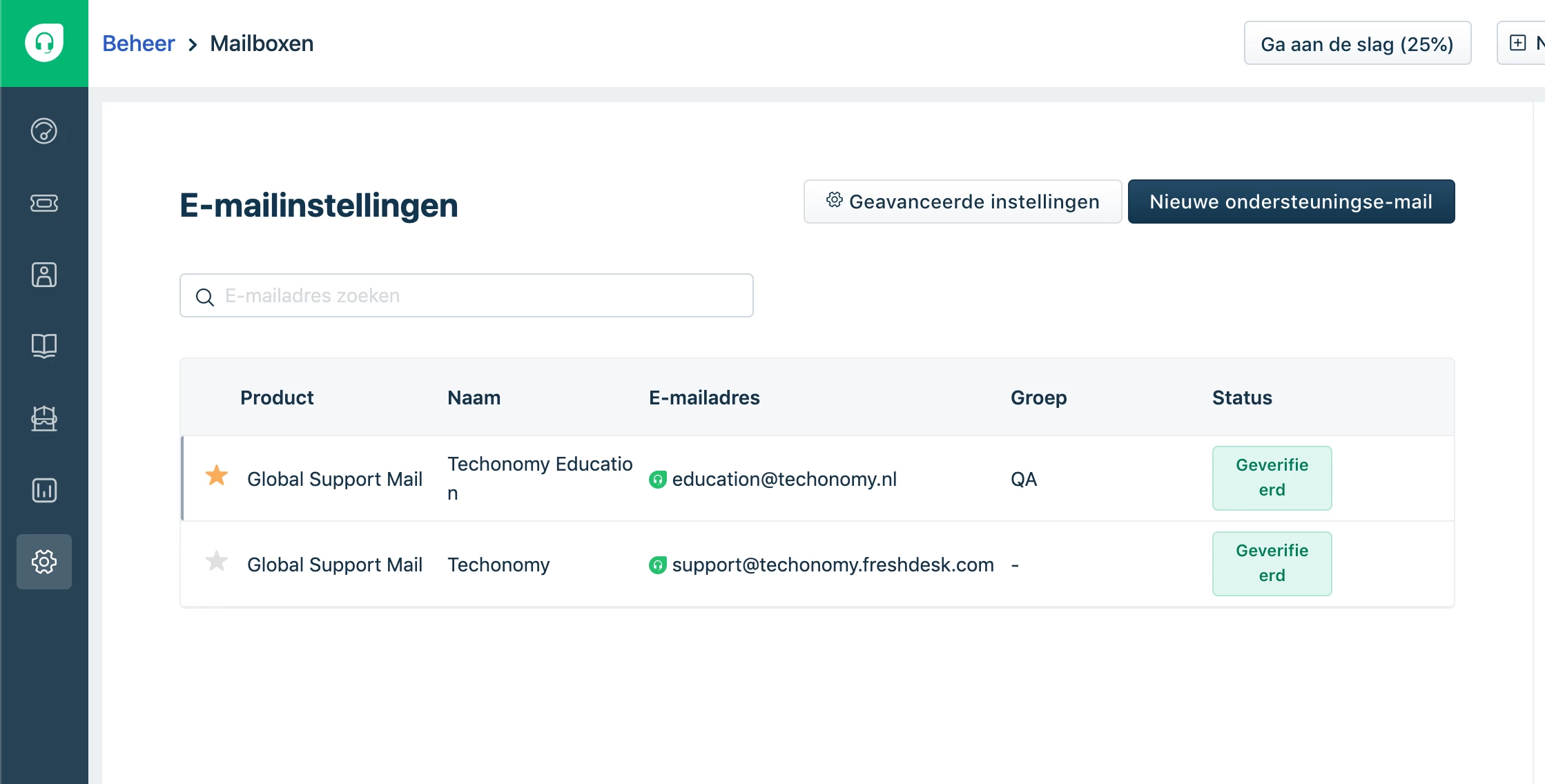Click Nieuwe ondersteuningse-mail button

coord(1291,202)
